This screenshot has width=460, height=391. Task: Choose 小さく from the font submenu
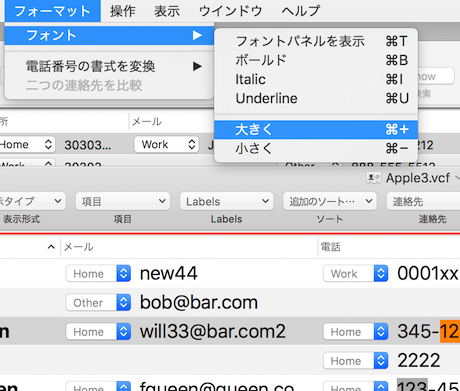point(316,148)
